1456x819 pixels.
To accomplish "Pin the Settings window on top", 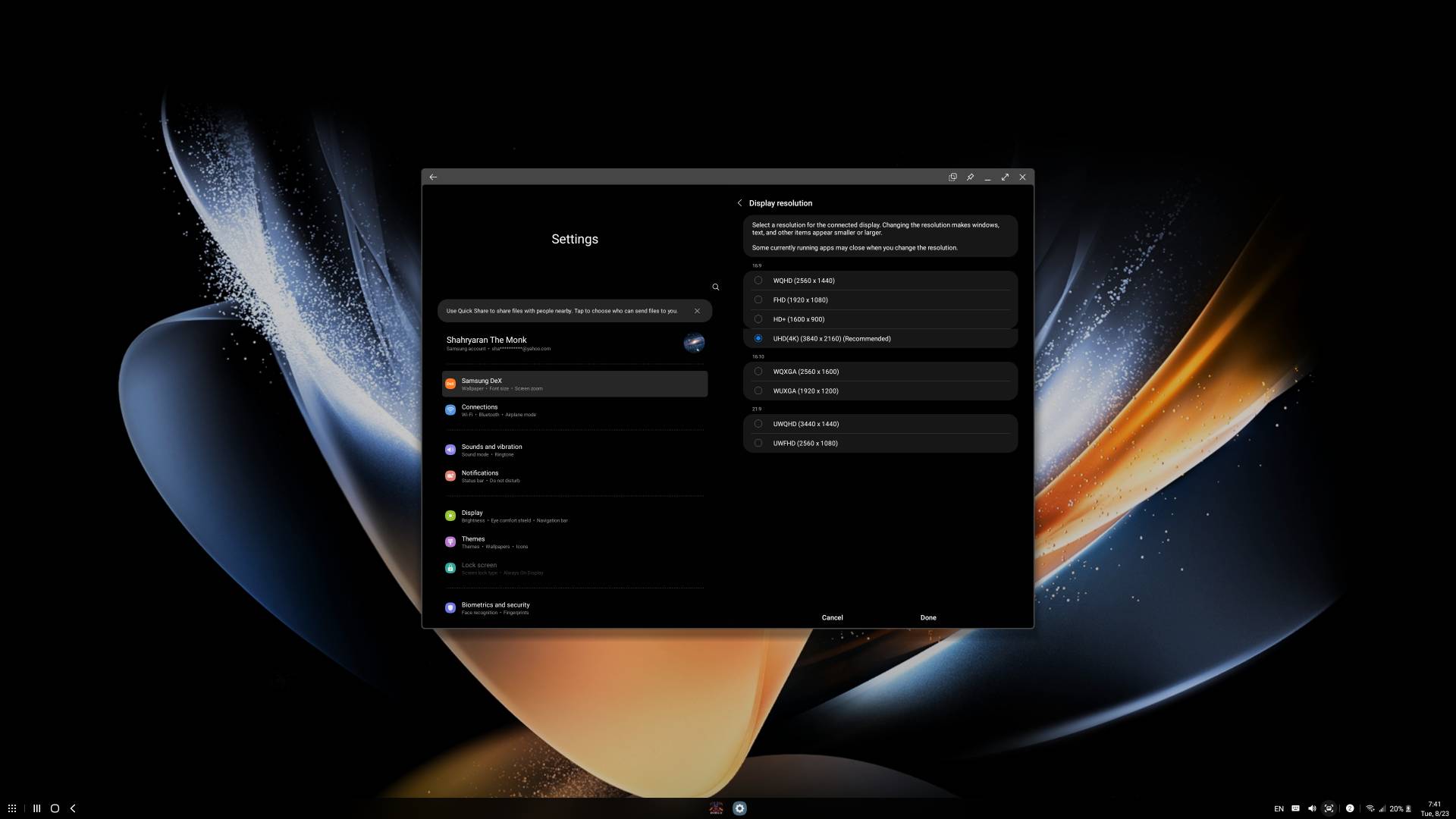I will [x=970, y=177].
